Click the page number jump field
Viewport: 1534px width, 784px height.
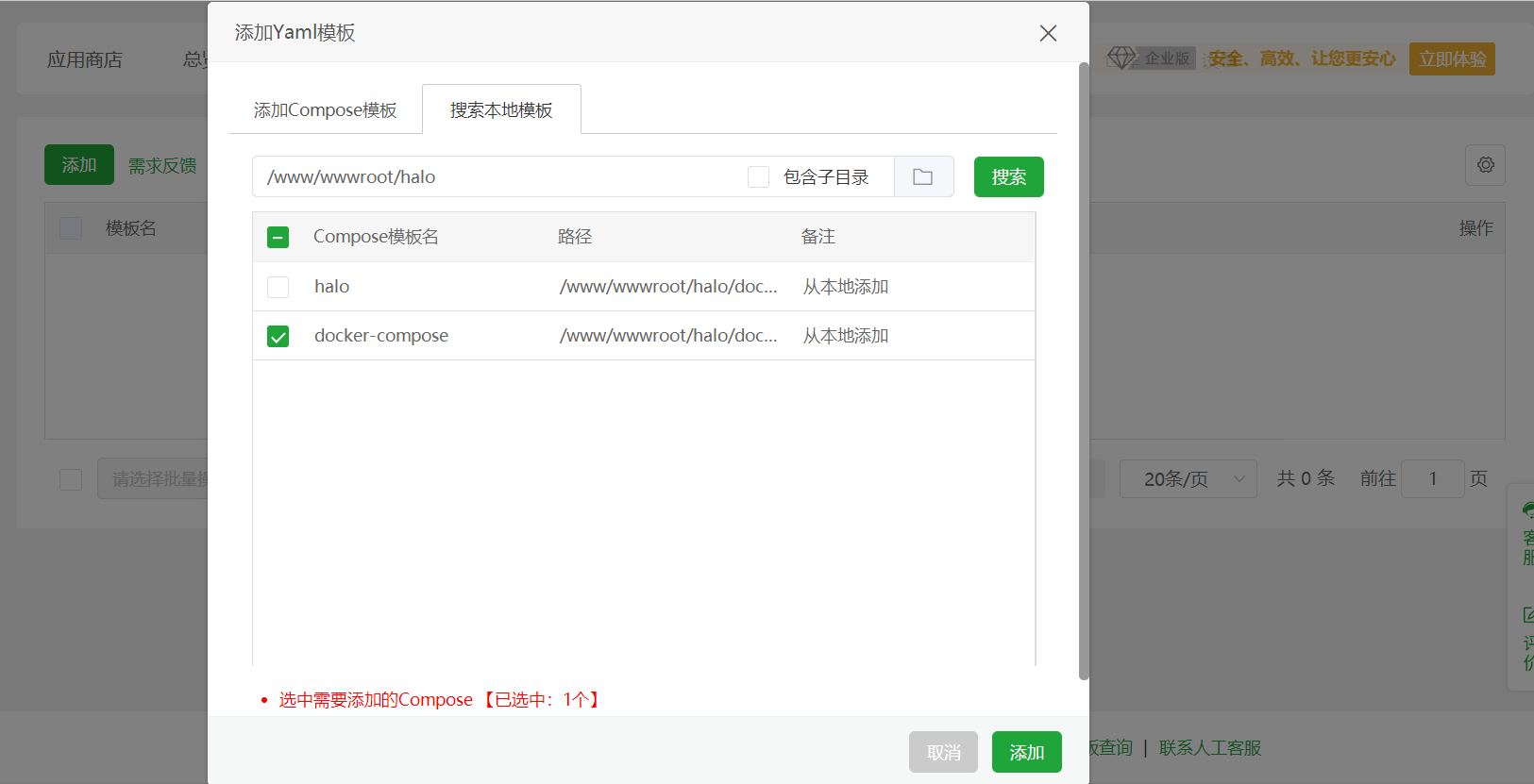pos(1431,479)
